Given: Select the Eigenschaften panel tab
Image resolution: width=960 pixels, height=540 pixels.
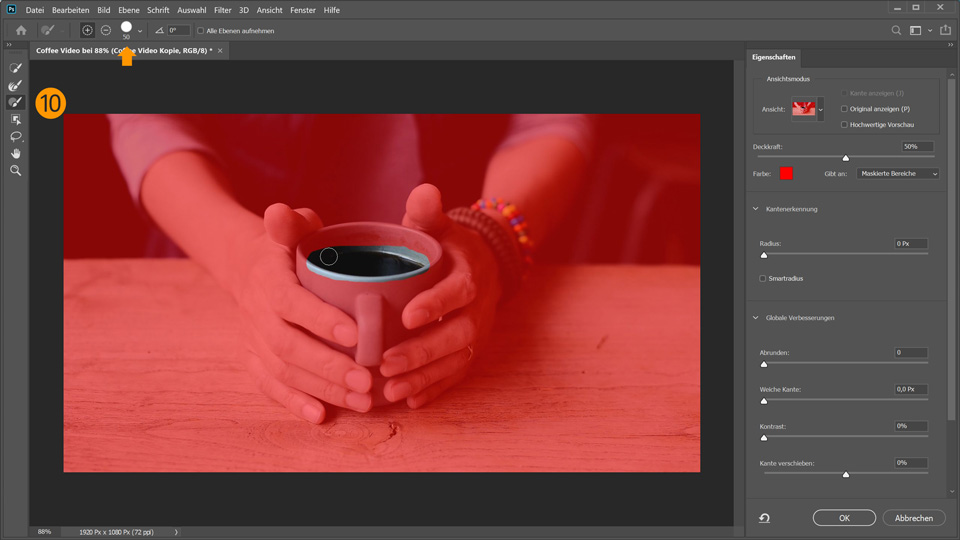Looking at the screenshot, I should 774,57.
